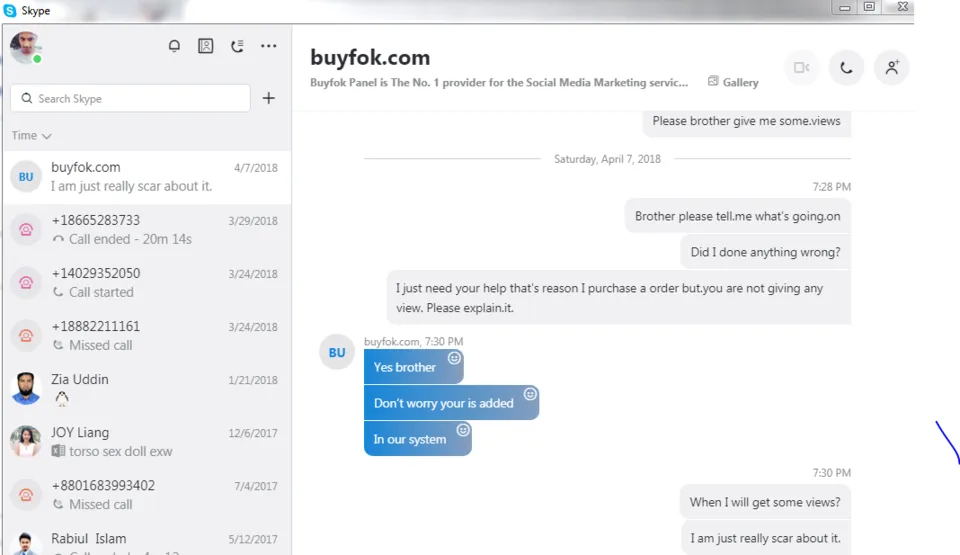Screen dimensions: 960x555
Task: Maximize the Skype window
Action: (869, 7)
